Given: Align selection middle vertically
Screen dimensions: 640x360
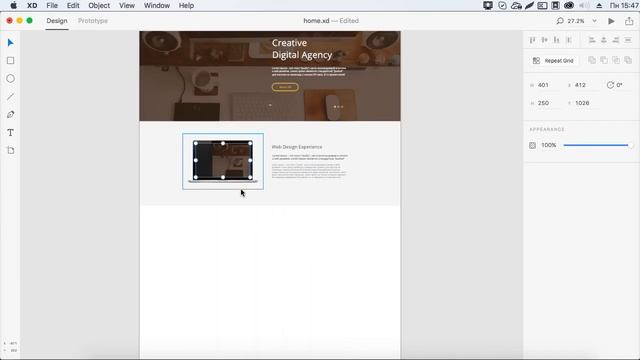Looking at the screenshot, I should (544, 40).
